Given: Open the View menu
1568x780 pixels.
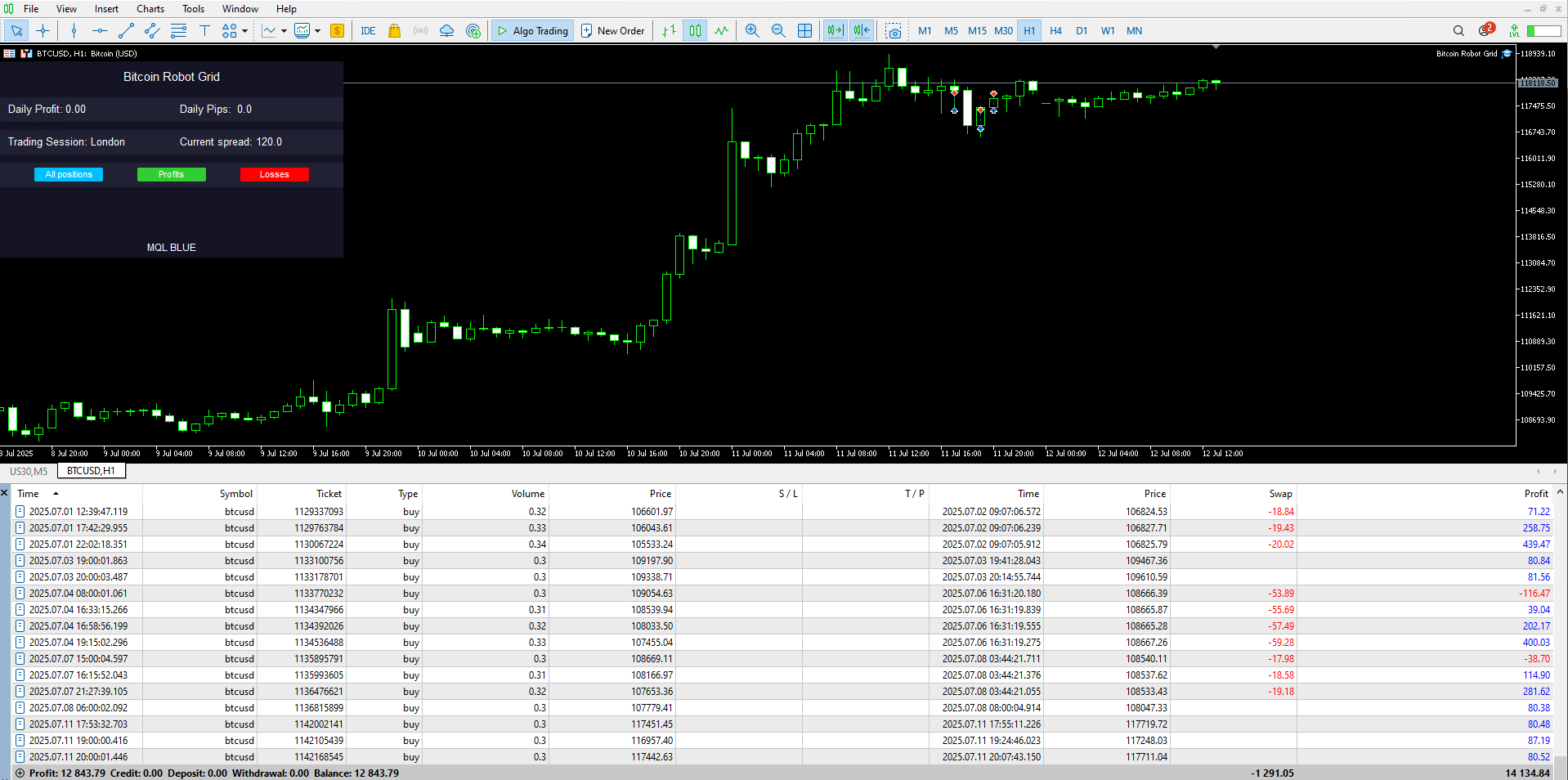Looking at the screenshot, I should [66, 9].
